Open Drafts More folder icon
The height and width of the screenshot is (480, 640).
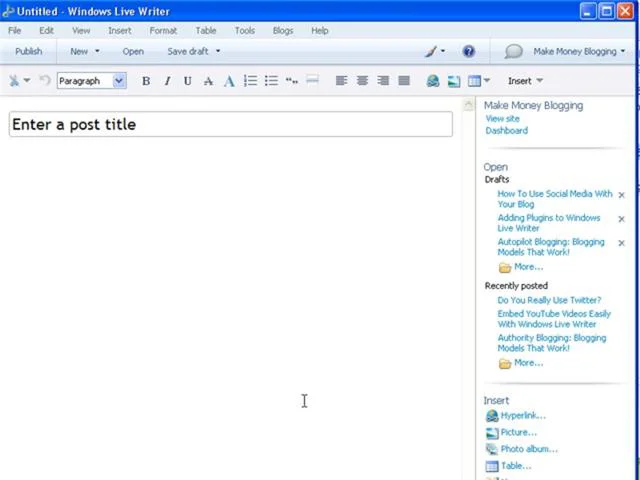coord(505,267)
